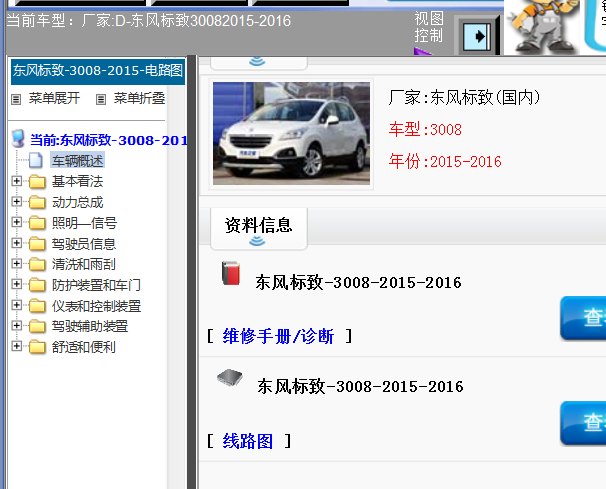The width and height of the screenshot is (606, 489).
Task: Click the 当前车型 header text
Action: (148, 20)
